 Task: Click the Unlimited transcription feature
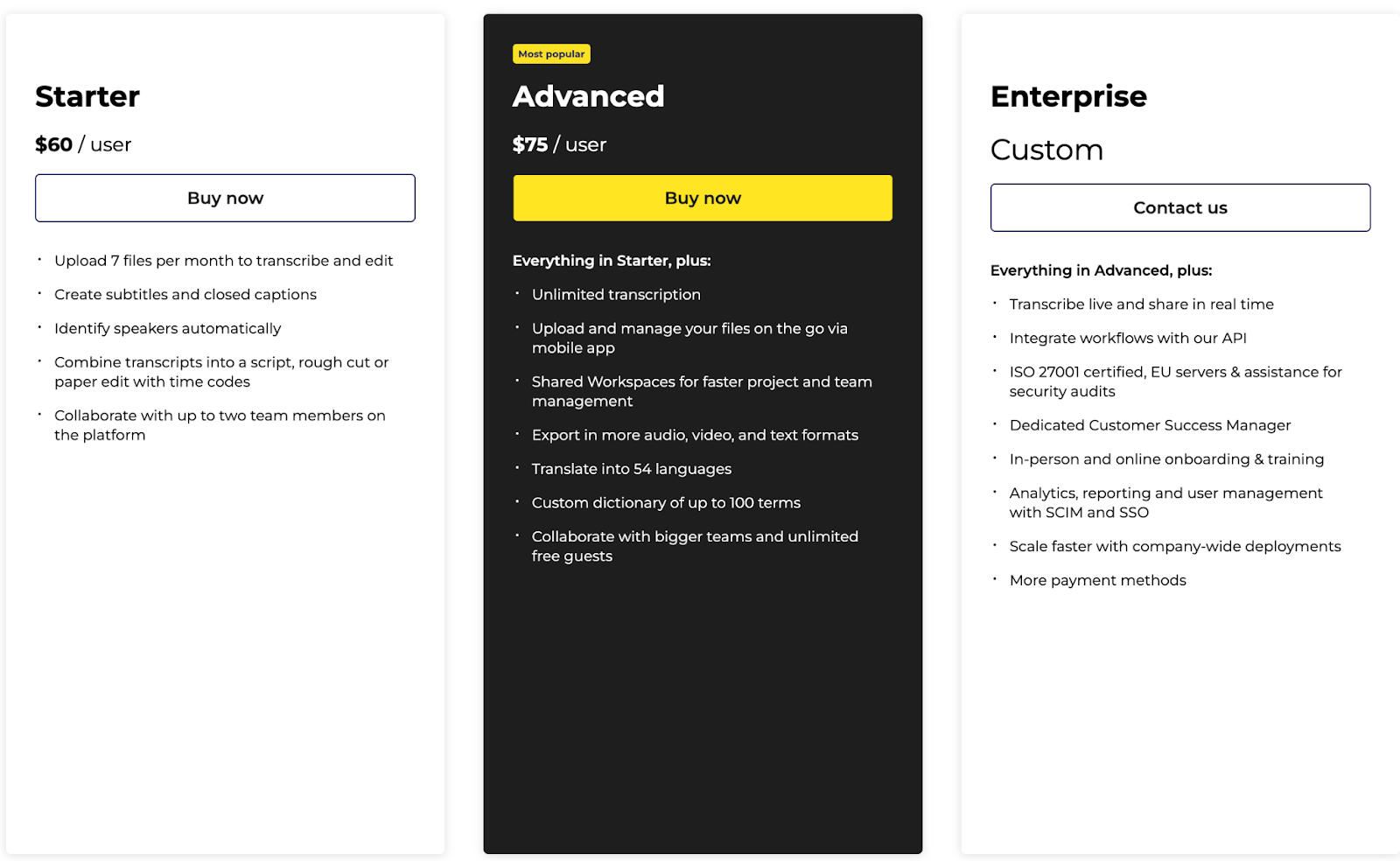point(616,295)
